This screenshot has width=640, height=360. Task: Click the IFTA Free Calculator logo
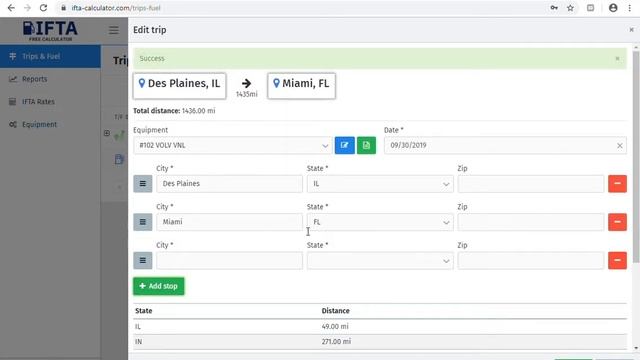pos(50,31)
